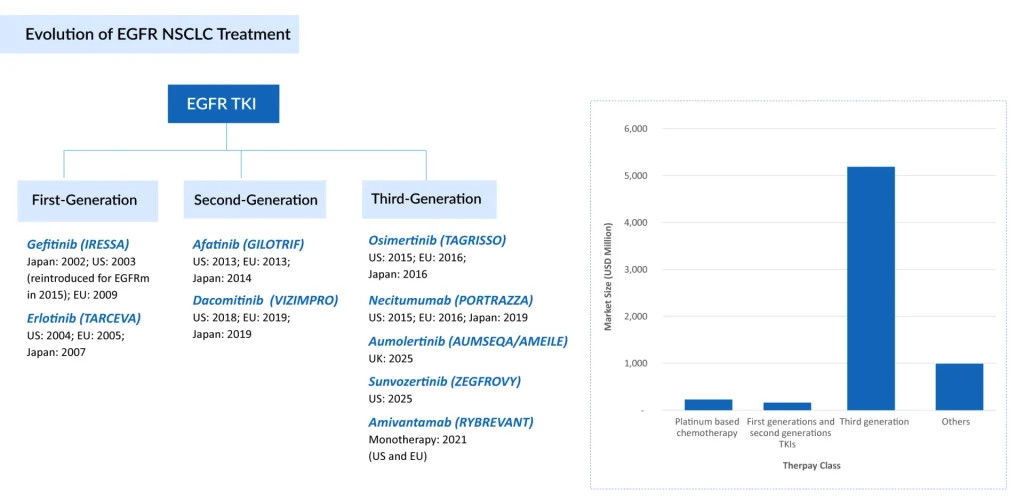Click Sunvozertinib (ZEGFROVY) drug name
1024x500 pixels.
tap(445, 382)
